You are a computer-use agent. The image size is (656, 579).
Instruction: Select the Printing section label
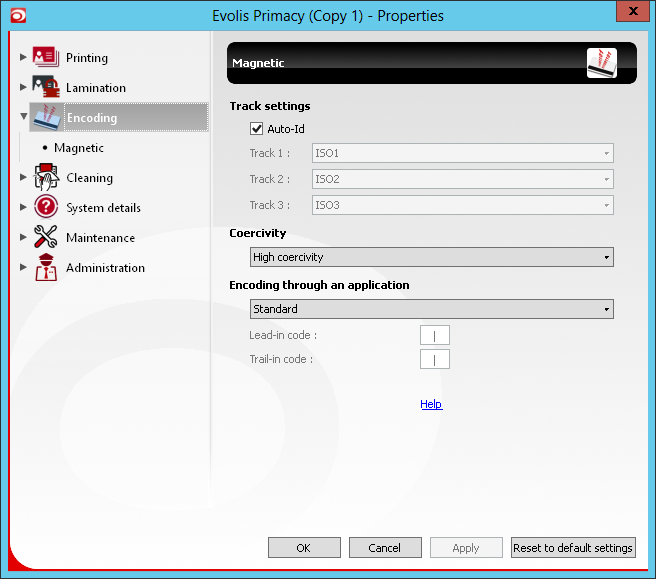click(x=87, y=58)
